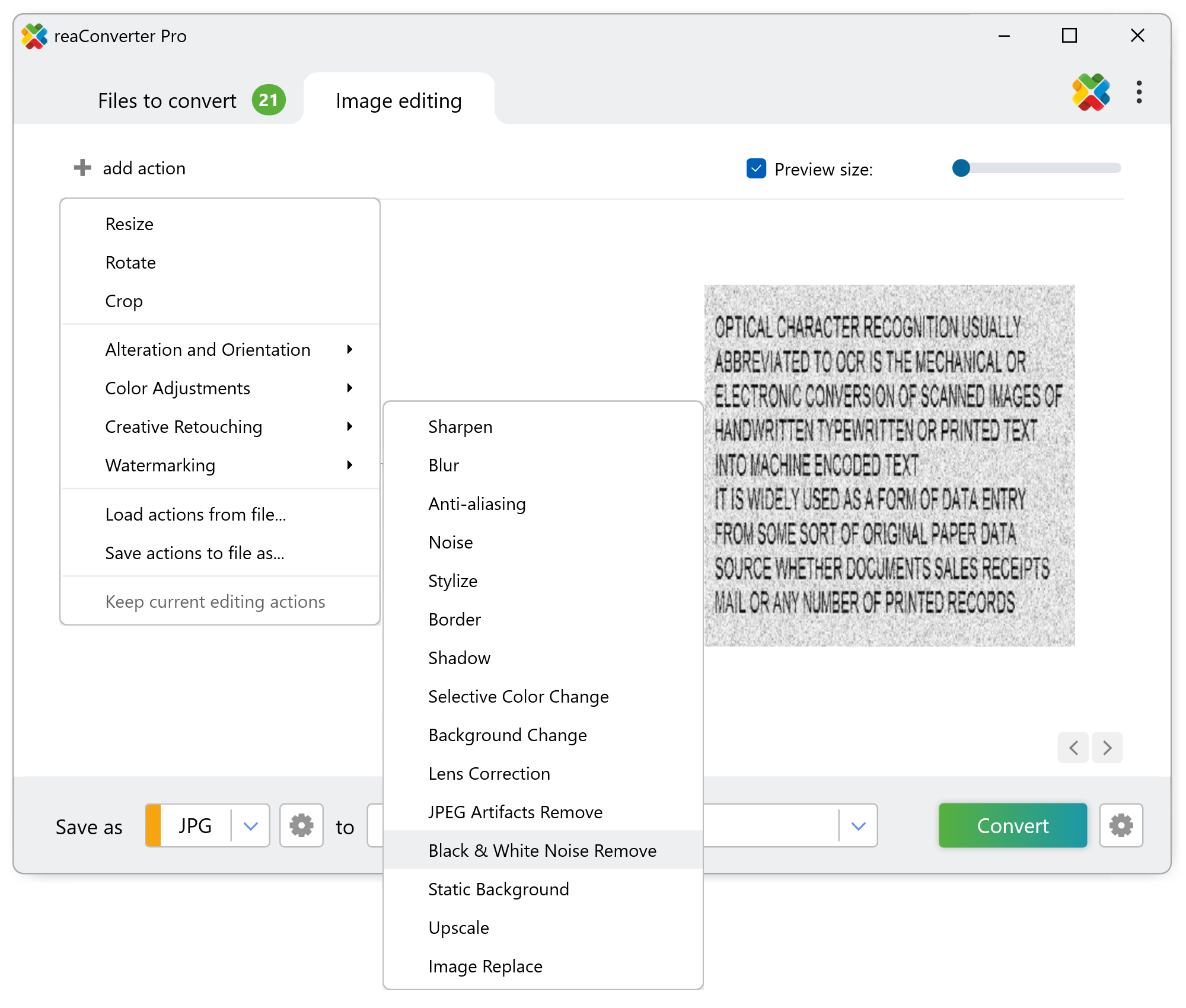This screenshot has height=1008, width=1186.
Task: Open the output folder dropdown arrow
Action: [858, 826]
